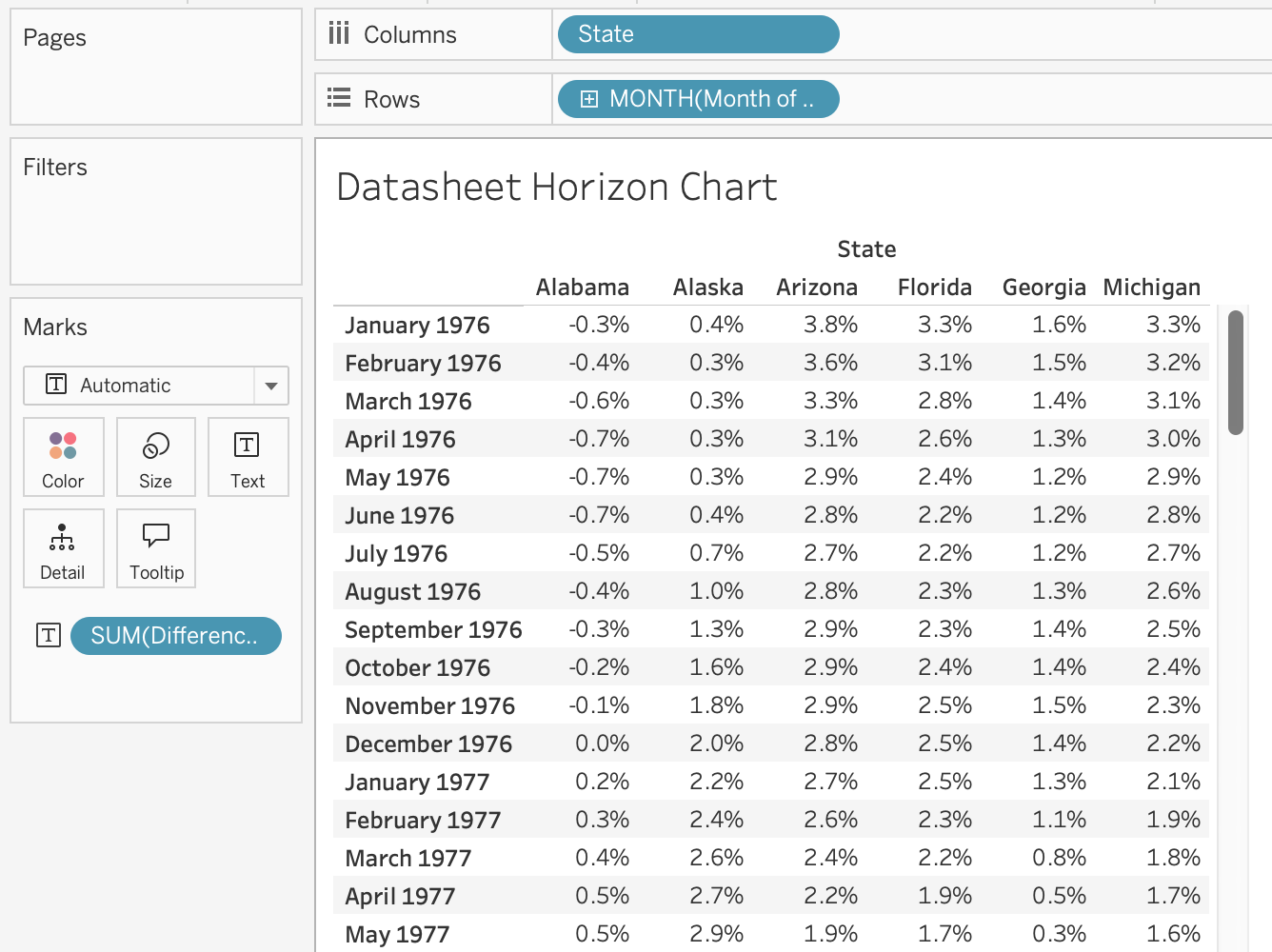The width and height of the screenshot is (1272, 952).
Task: Open the Automatic mark type dropdown
Action: pyautogui.click(x=270, y=386)
